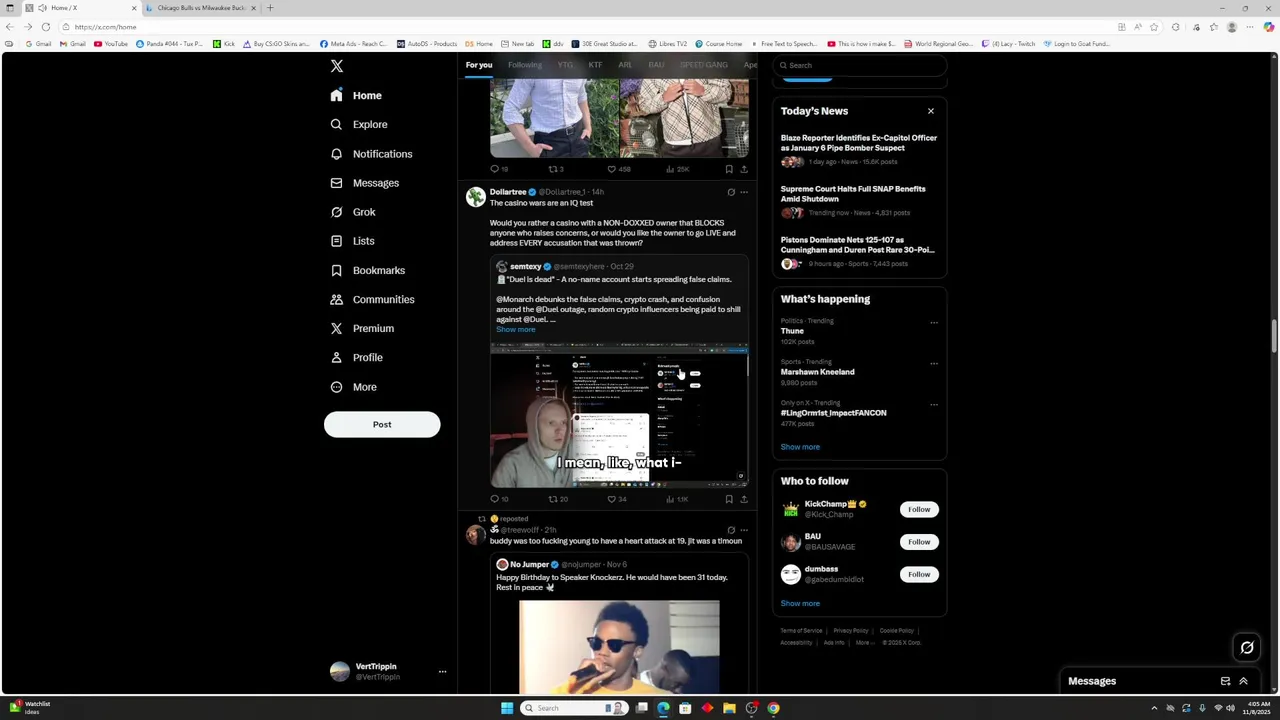Open more options for the Thune trend
This screenshot has width=1280, height=720.
coord(934,322)
